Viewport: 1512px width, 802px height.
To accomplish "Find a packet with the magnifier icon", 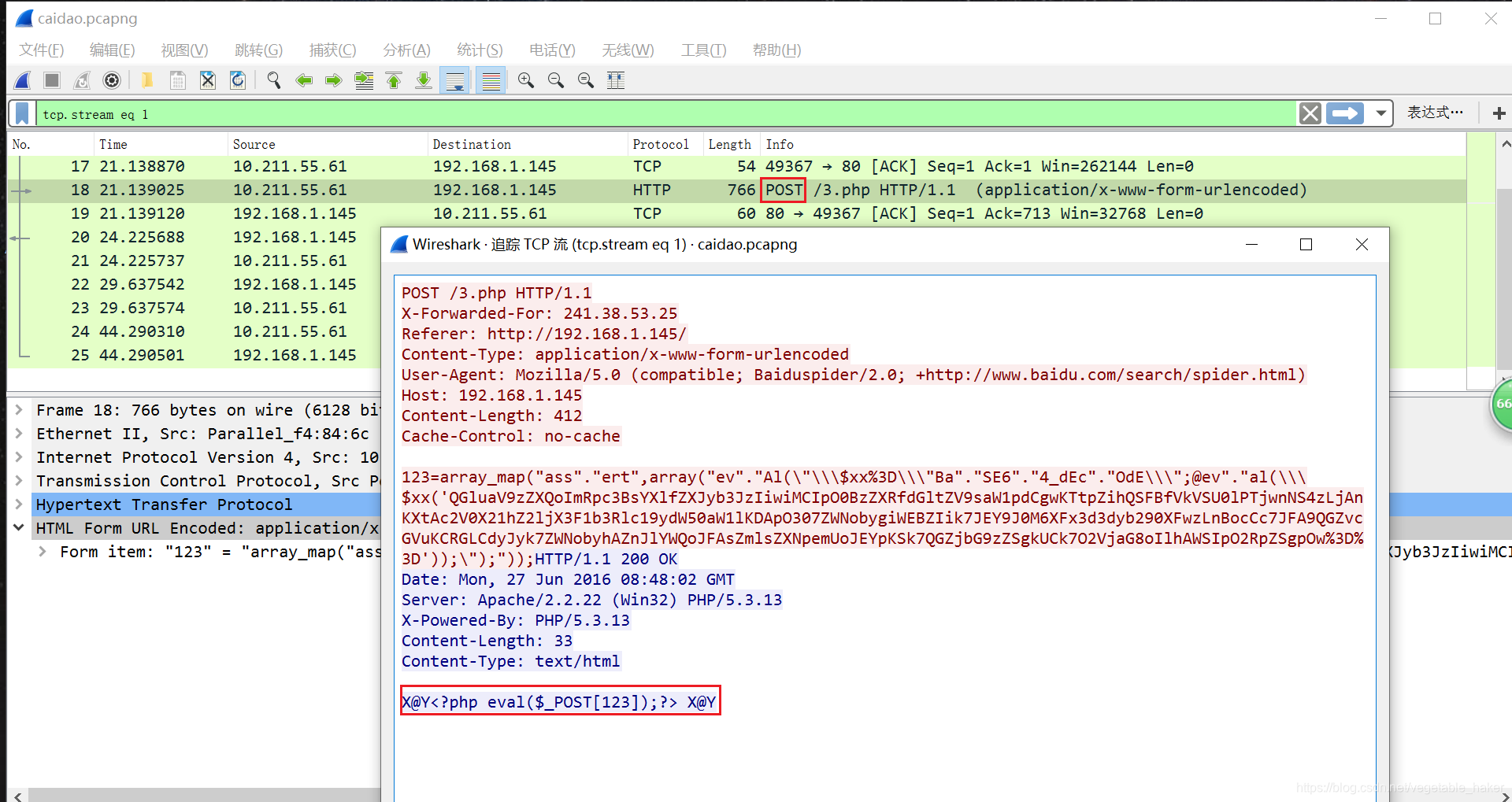I will (x=273, y=80).
